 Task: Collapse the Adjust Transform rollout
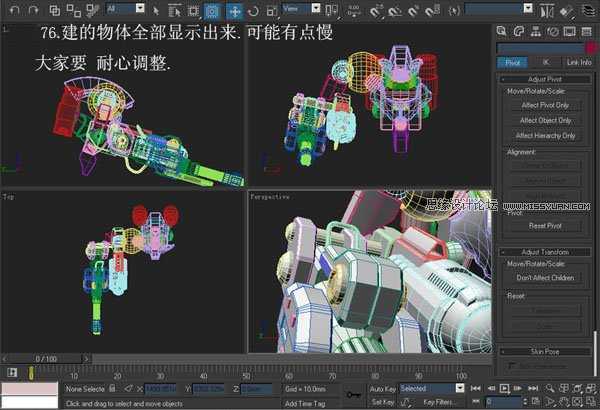(x=545, y=252)
